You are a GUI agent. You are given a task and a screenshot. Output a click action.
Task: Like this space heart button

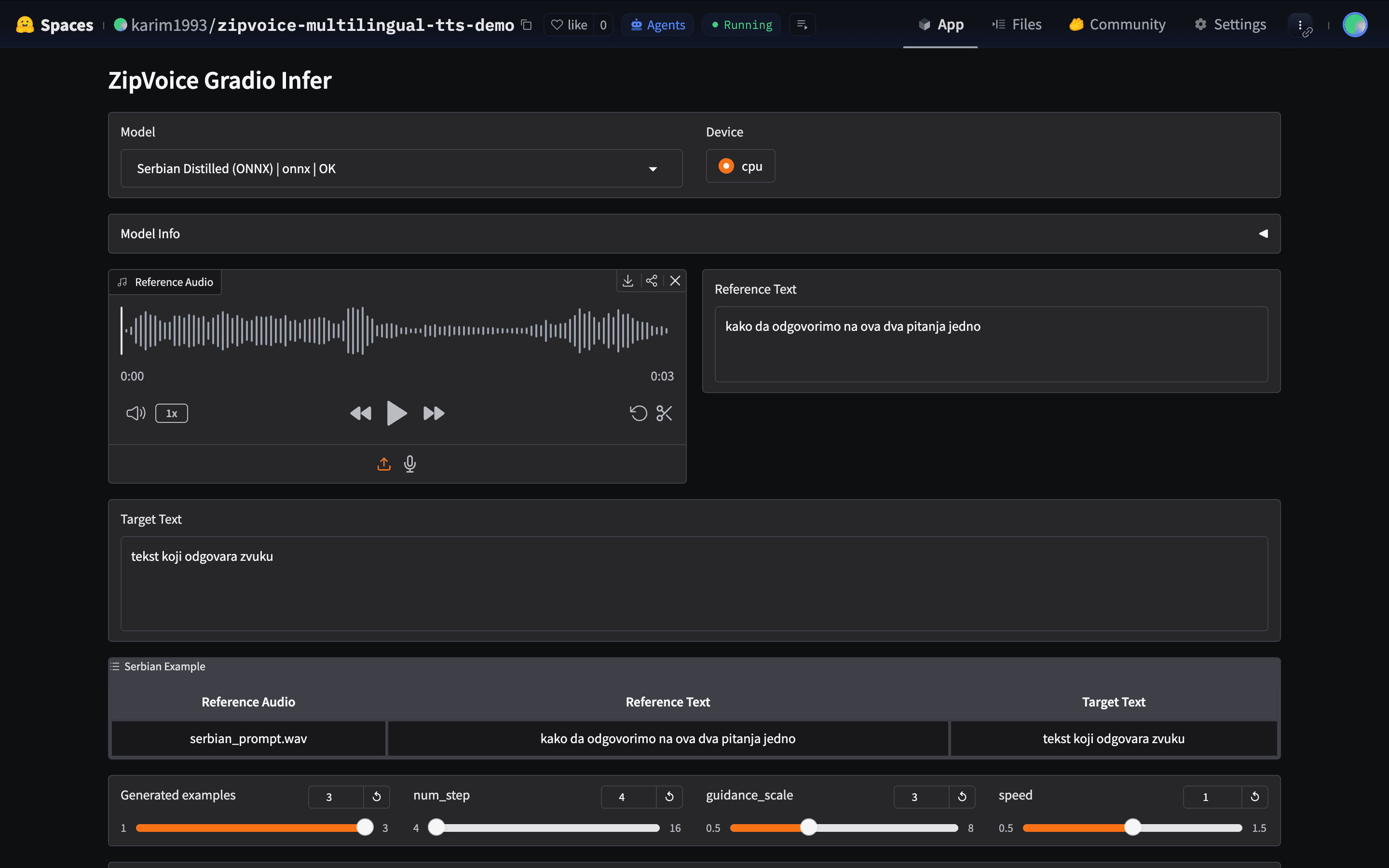click(x=569, y=25)
